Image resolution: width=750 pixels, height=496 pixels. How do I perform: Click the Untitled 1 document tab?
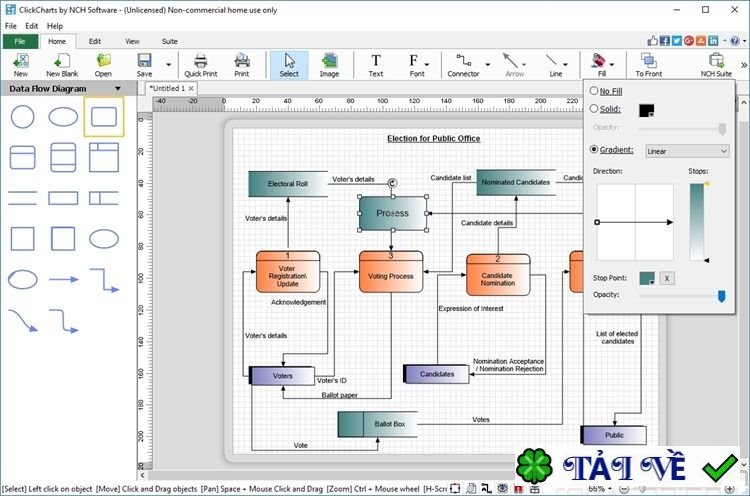point(167,88)
